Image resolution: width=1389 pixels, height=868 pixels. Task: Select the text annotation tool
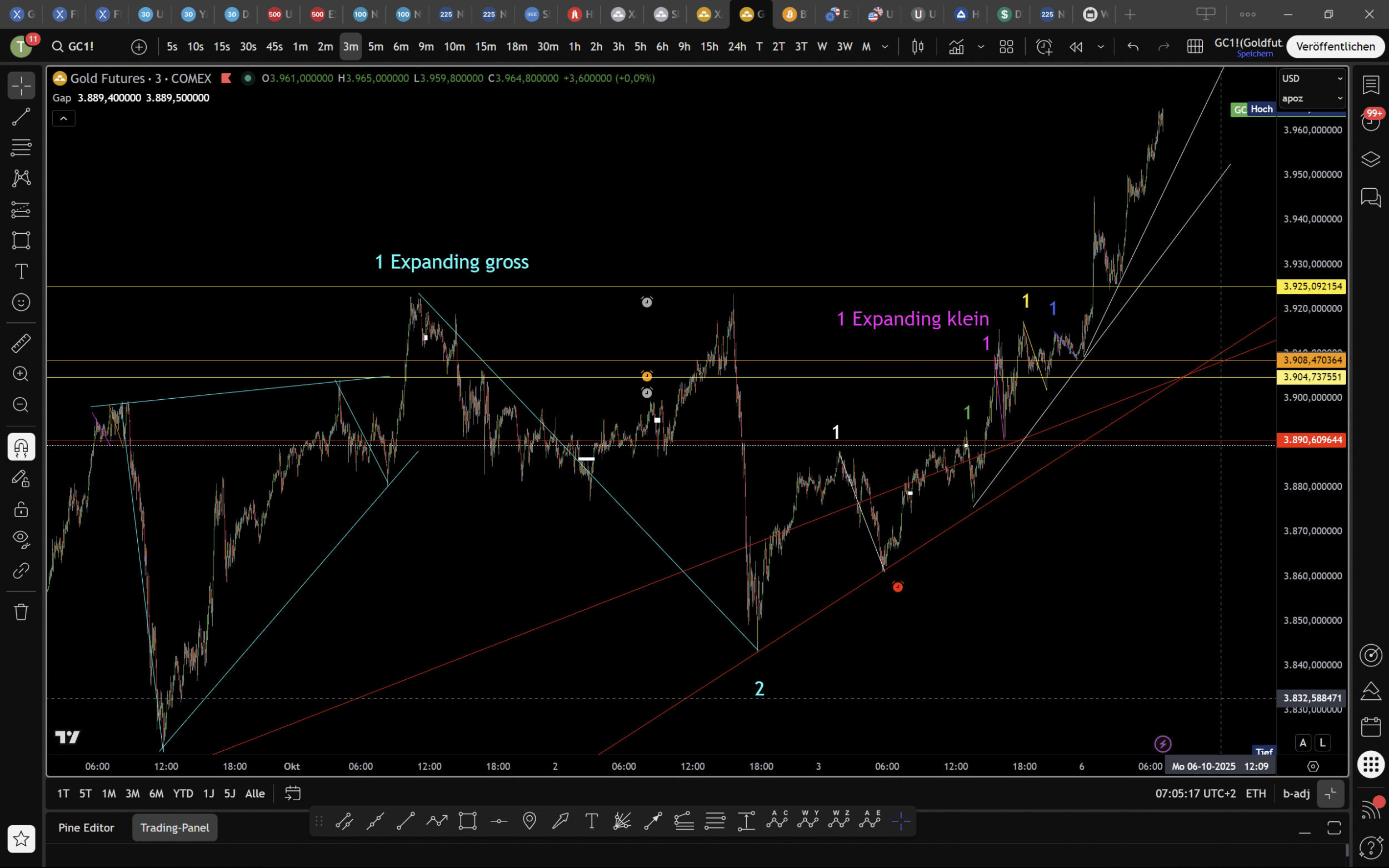tap(21, 271)
